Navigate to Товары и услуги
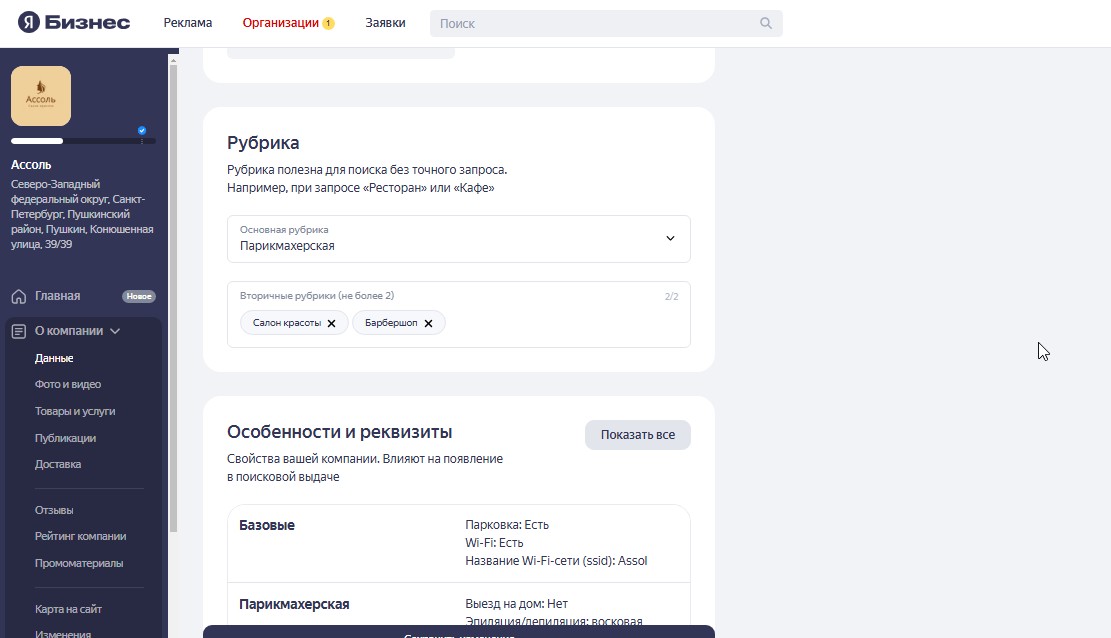Image resolution: width=1111 pixels, height=638 pixels. pyautogui.click(x=75, y=411)
